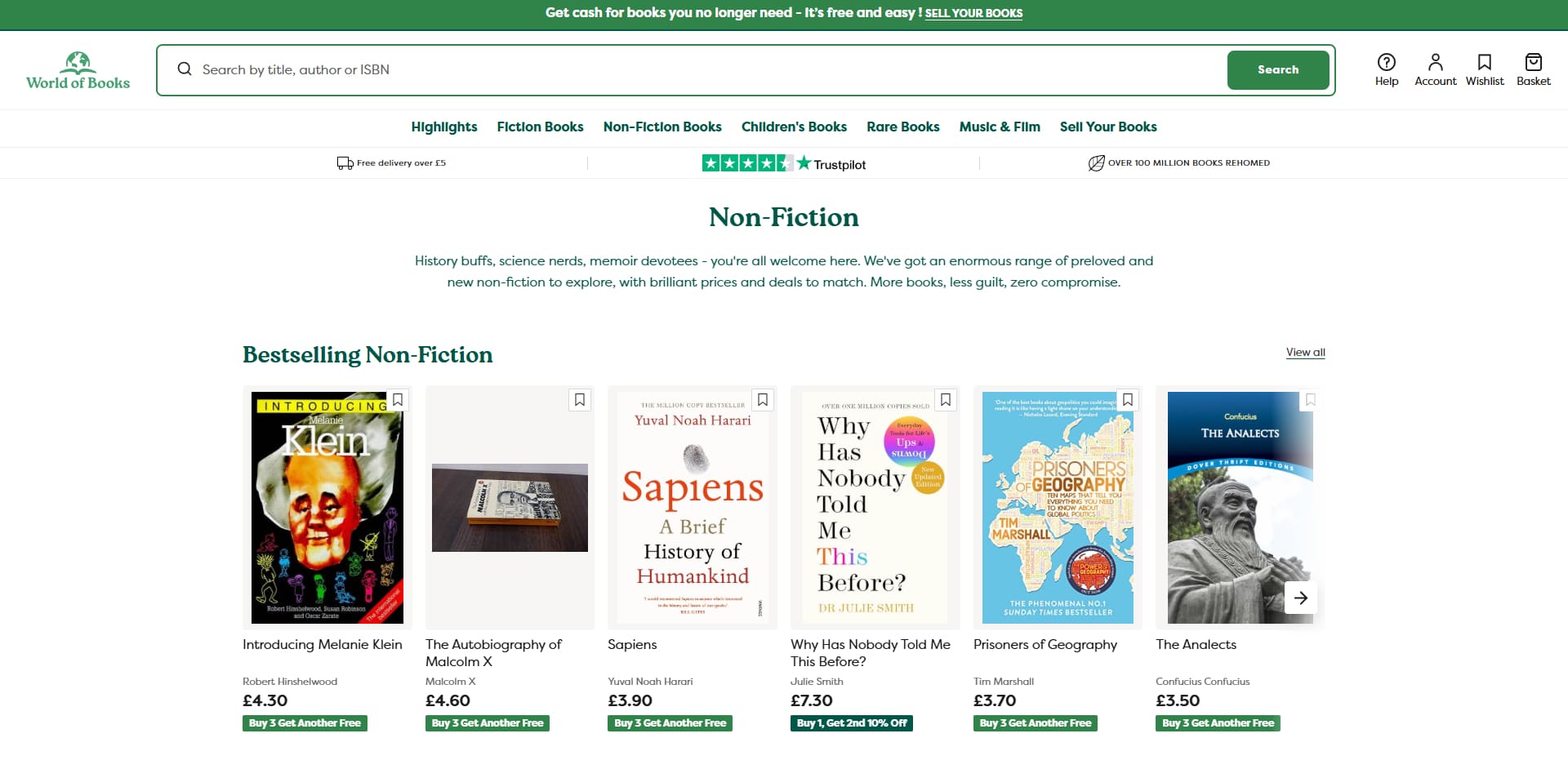Viewport: 1568px width, 778px height.
Task: Click Buy 3 Get Another Free under Sapiens
Action: (x=670, y=723)
